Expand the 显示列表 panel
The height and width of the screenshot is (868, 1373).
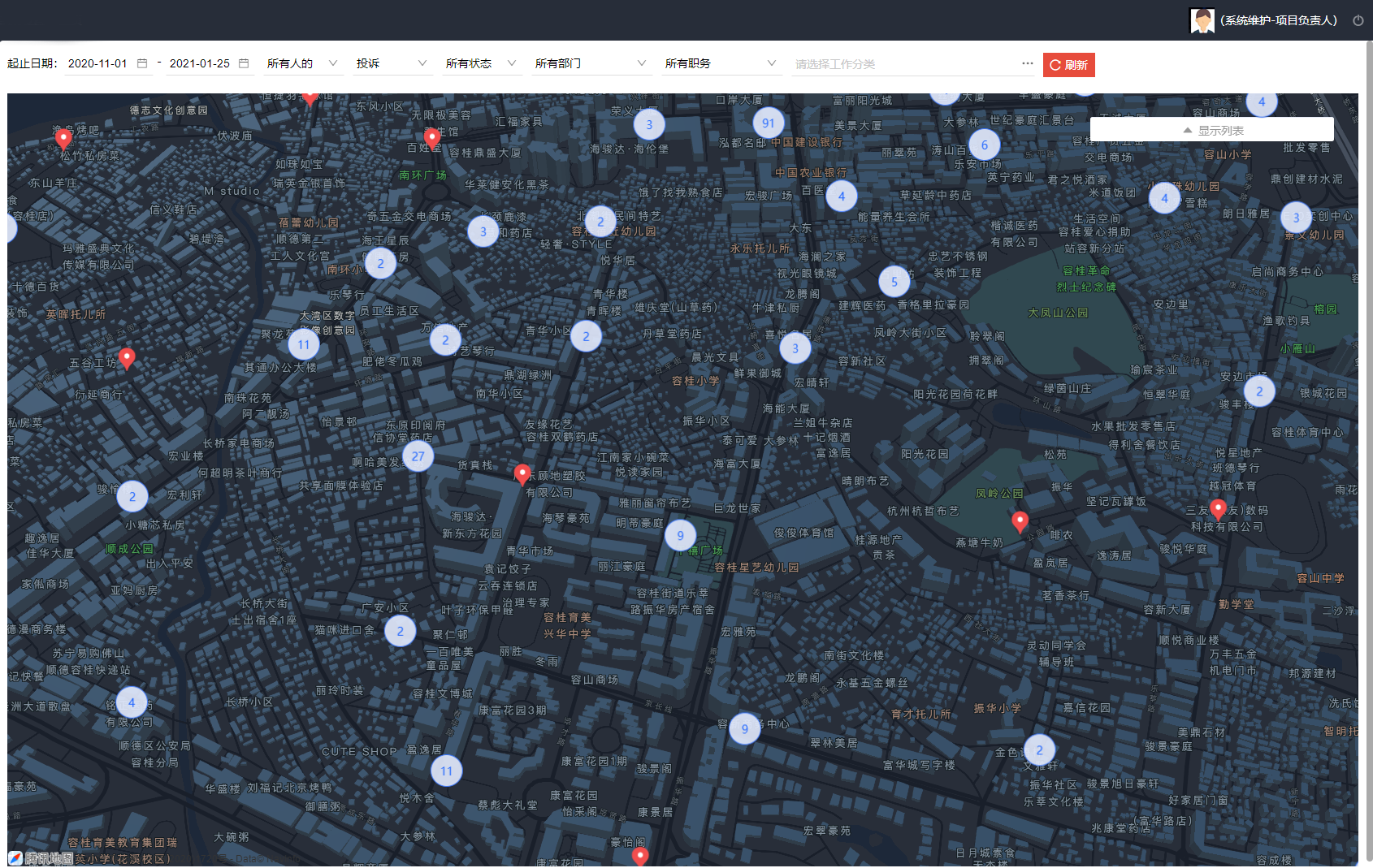tap(1212, 130)
